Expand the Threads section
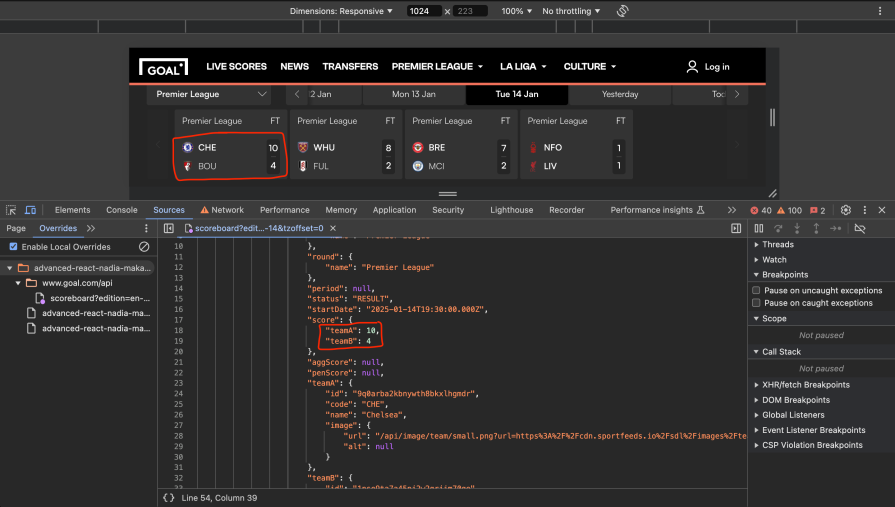Screen dimensions: 895x507 pyautogui.click(x=777, y=245)
